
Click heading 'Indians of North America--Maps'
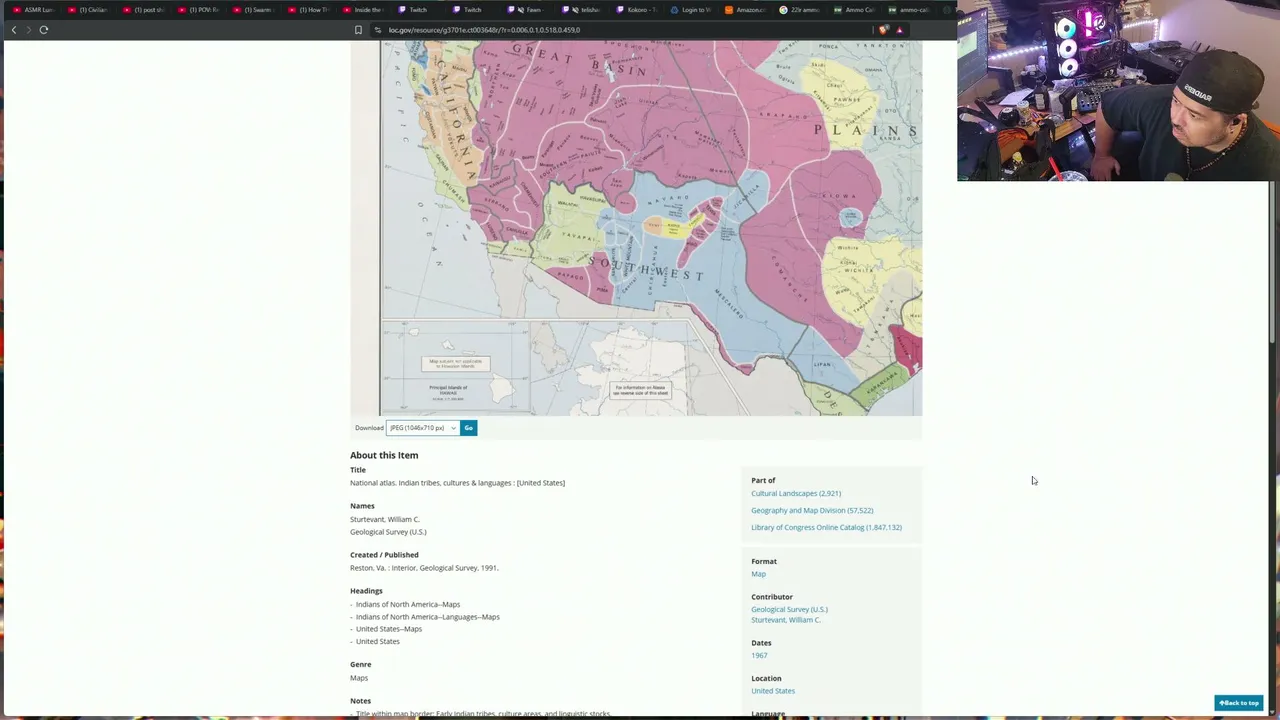[x=408, y=605]
